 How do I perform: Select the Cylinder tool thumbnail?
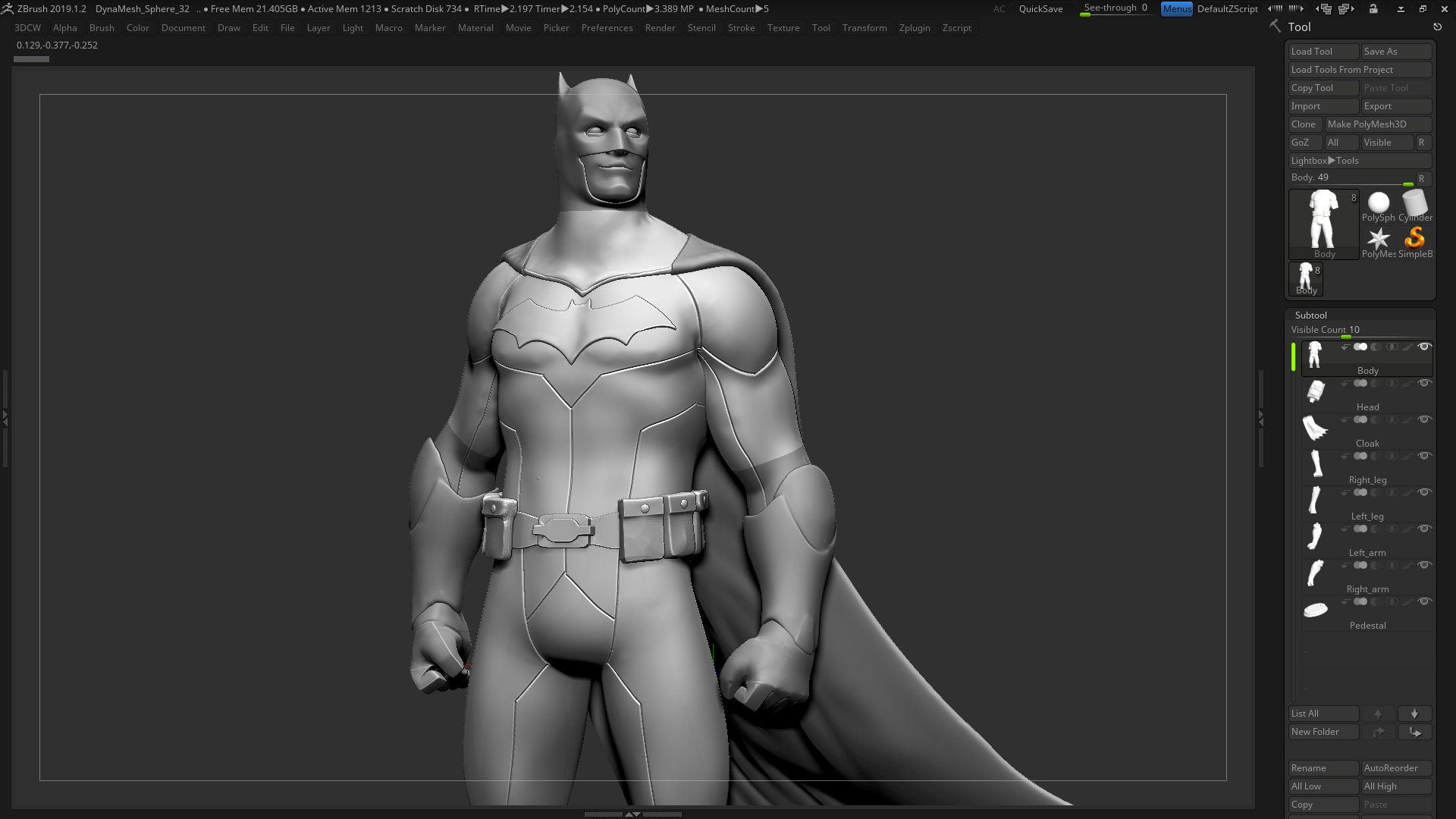(1415, 206)
